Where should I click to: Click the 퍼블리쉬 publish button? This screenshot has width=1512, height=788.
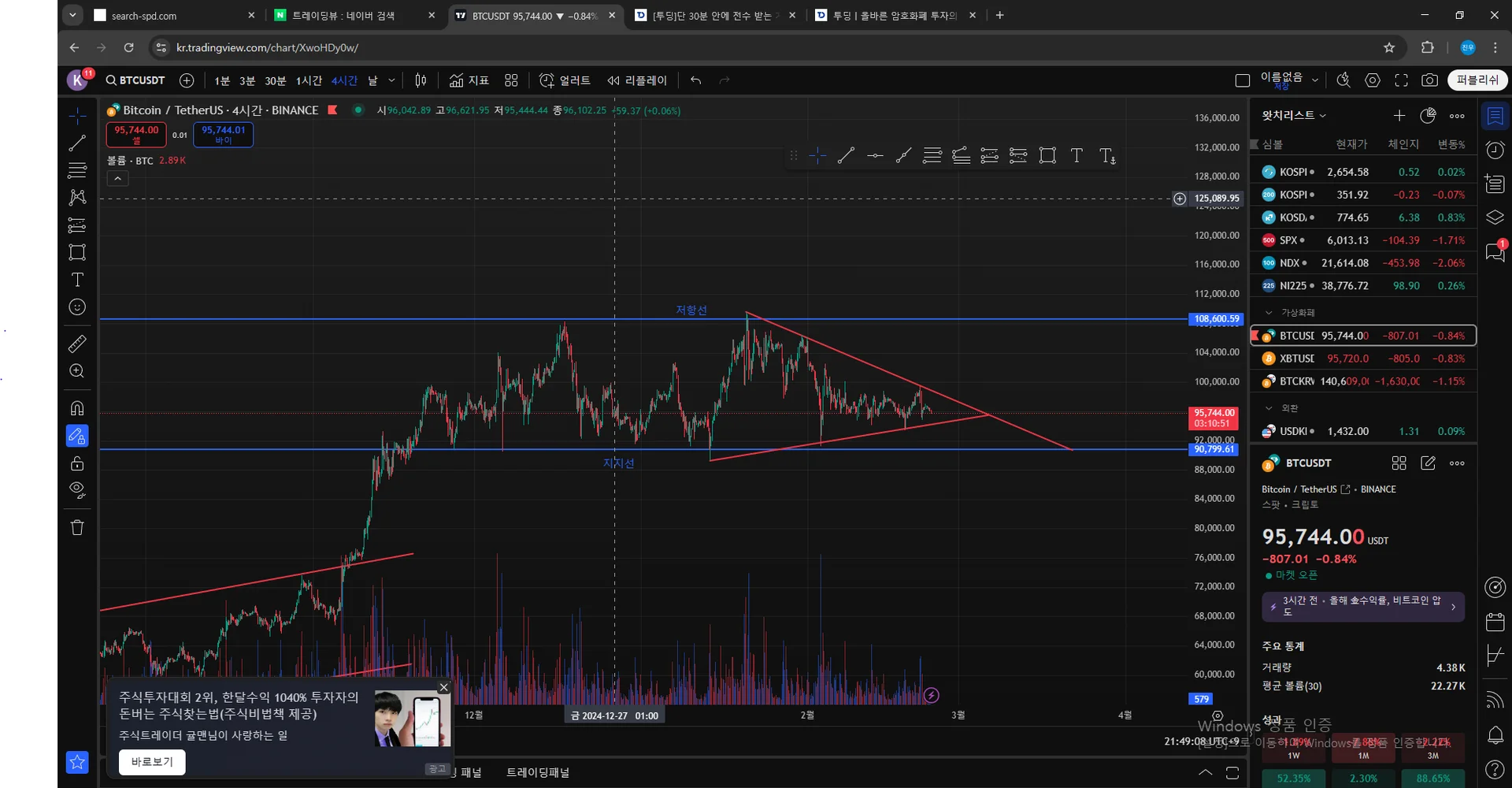pyautogui.click(x=1477, y=80)
